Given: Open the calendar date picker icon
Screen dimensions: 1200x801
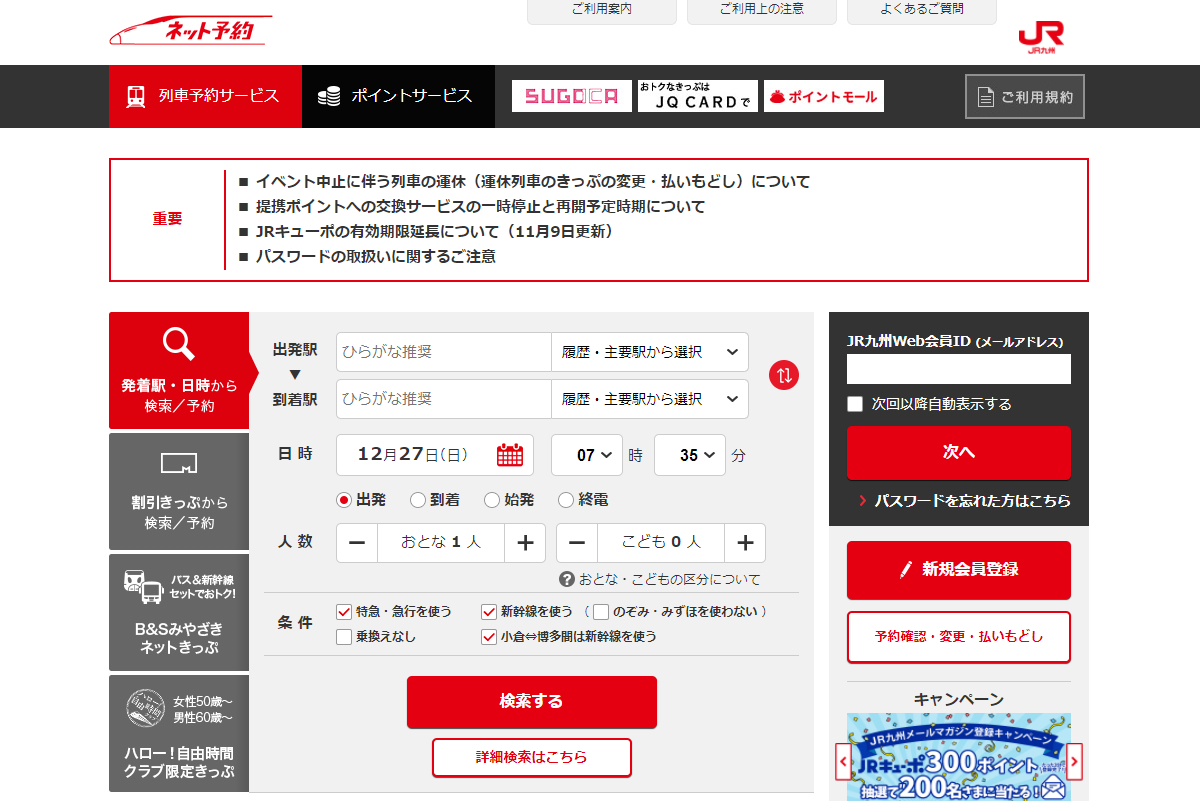Looking at the screenshot, I should coord(510,455).
